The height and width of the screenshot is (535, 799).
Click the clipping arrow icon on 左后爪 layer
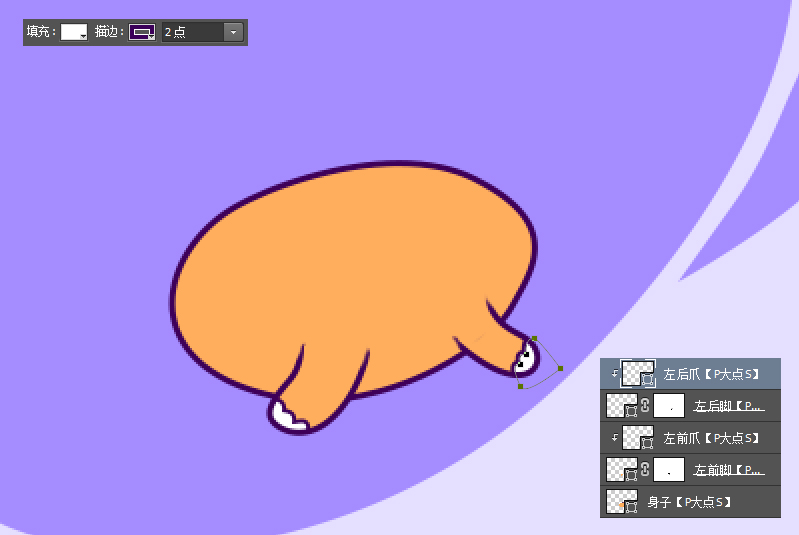coord(614,374)
